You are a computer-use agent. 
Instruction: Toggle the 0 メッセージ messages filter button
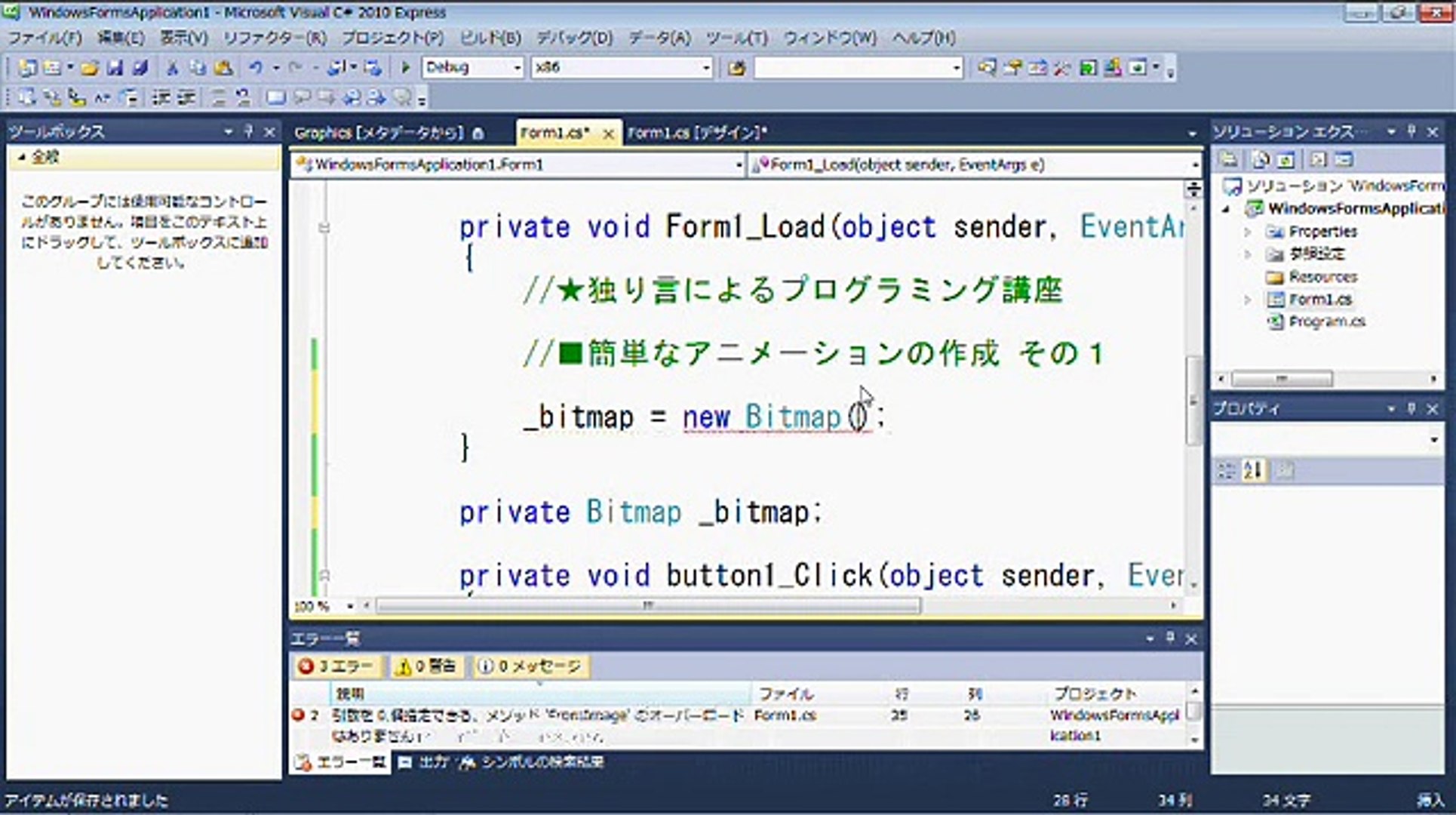(531, 666)
